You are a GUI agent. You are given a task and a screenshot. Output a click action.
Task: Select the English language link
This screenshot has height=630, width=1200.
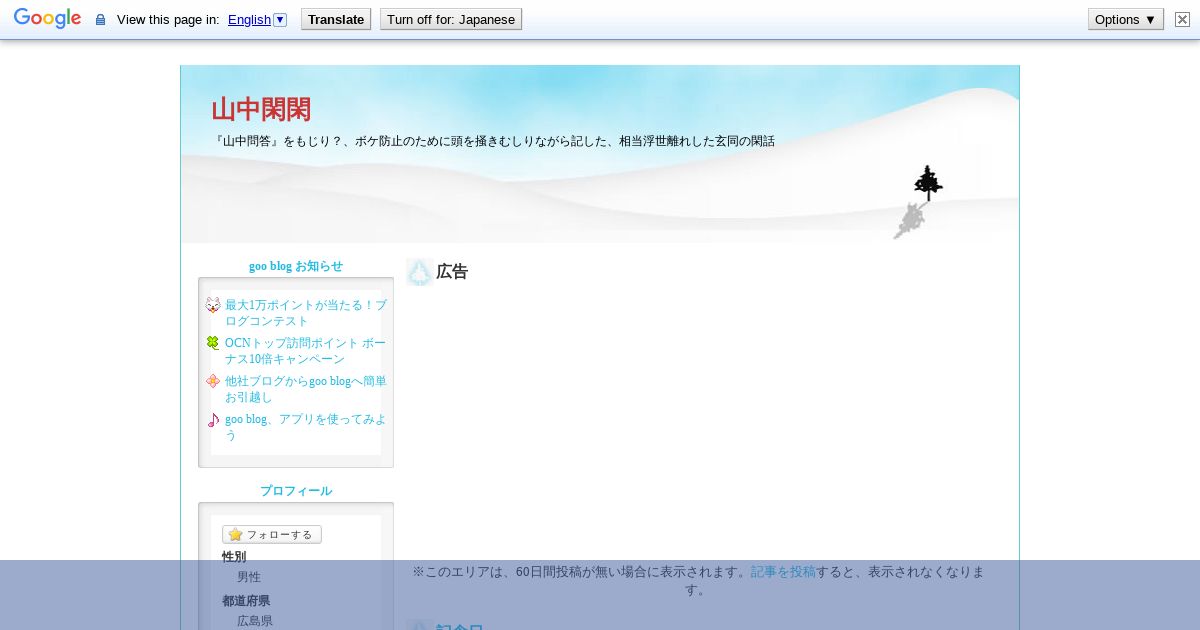249,19
